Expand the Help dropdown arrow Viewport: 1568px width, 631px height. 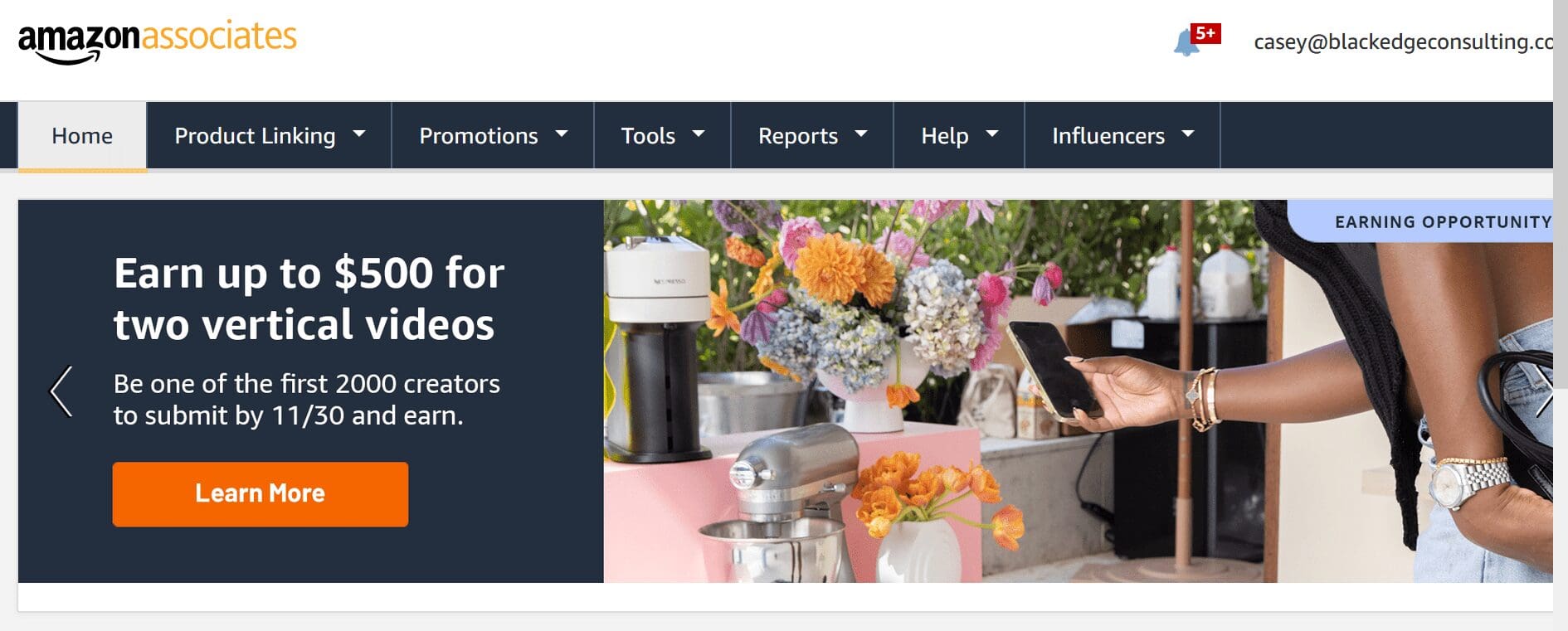(x=992, y=133)
